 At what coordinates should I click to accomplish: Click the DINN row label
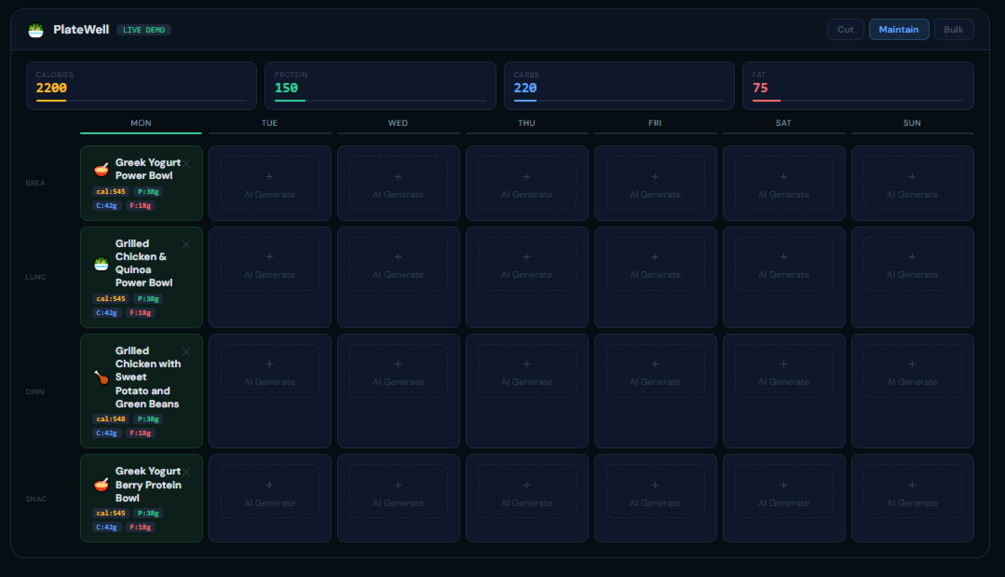(35, 392)
